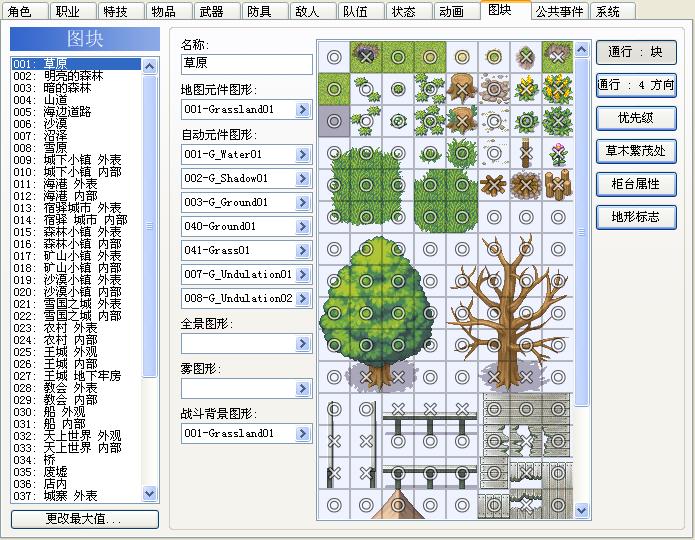
Task: Select the tree stump tile
Action: click(462, 89)
